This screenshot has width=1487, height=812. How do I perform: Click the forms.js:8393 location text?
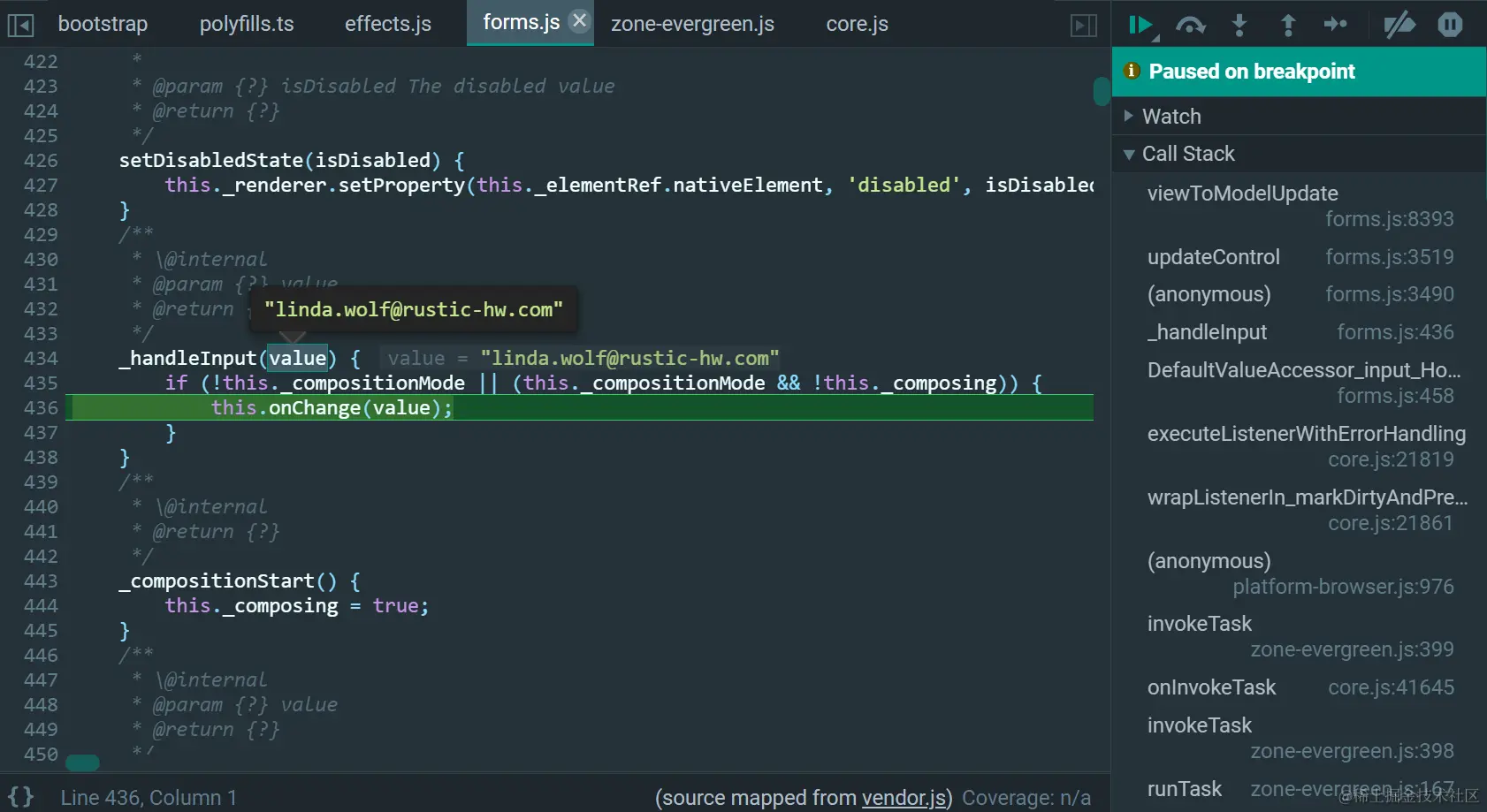click(x=1390, y=219)
